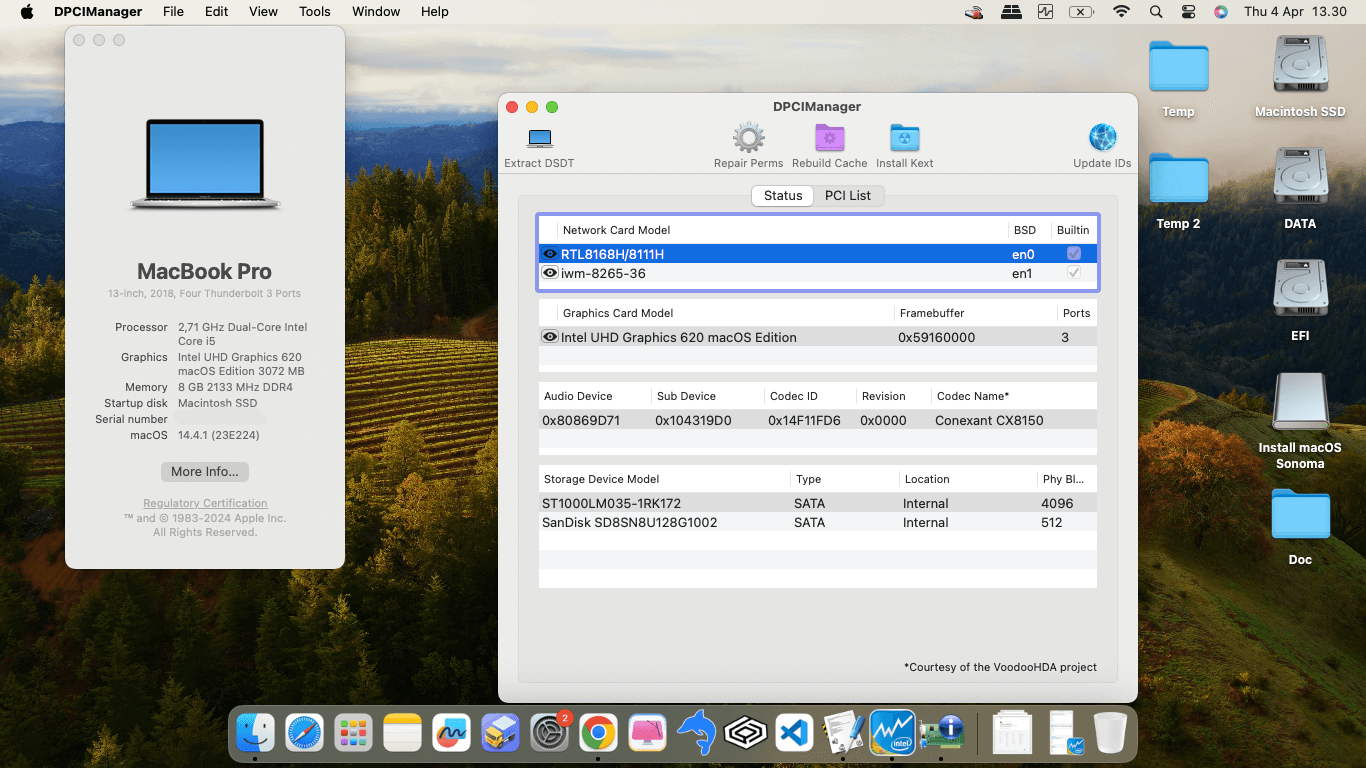Open the Wi-Fi menu bar icon

(1121, 12)
